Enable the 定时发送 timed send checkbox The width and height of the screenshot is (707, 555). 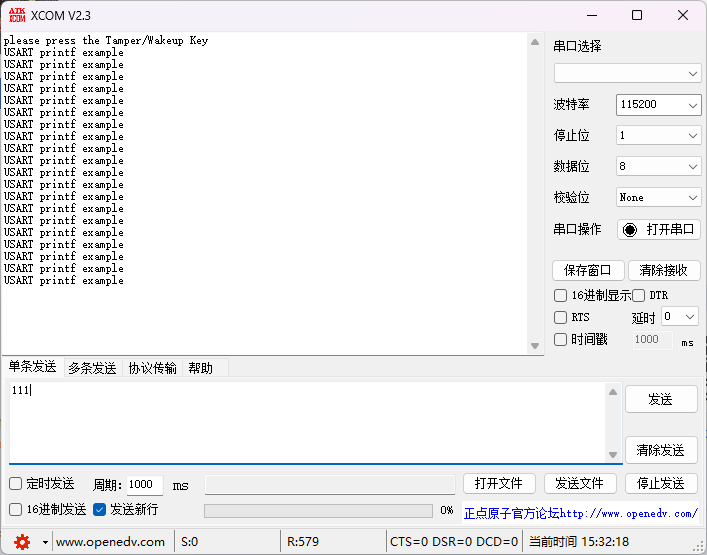click(x=16, y=484)
